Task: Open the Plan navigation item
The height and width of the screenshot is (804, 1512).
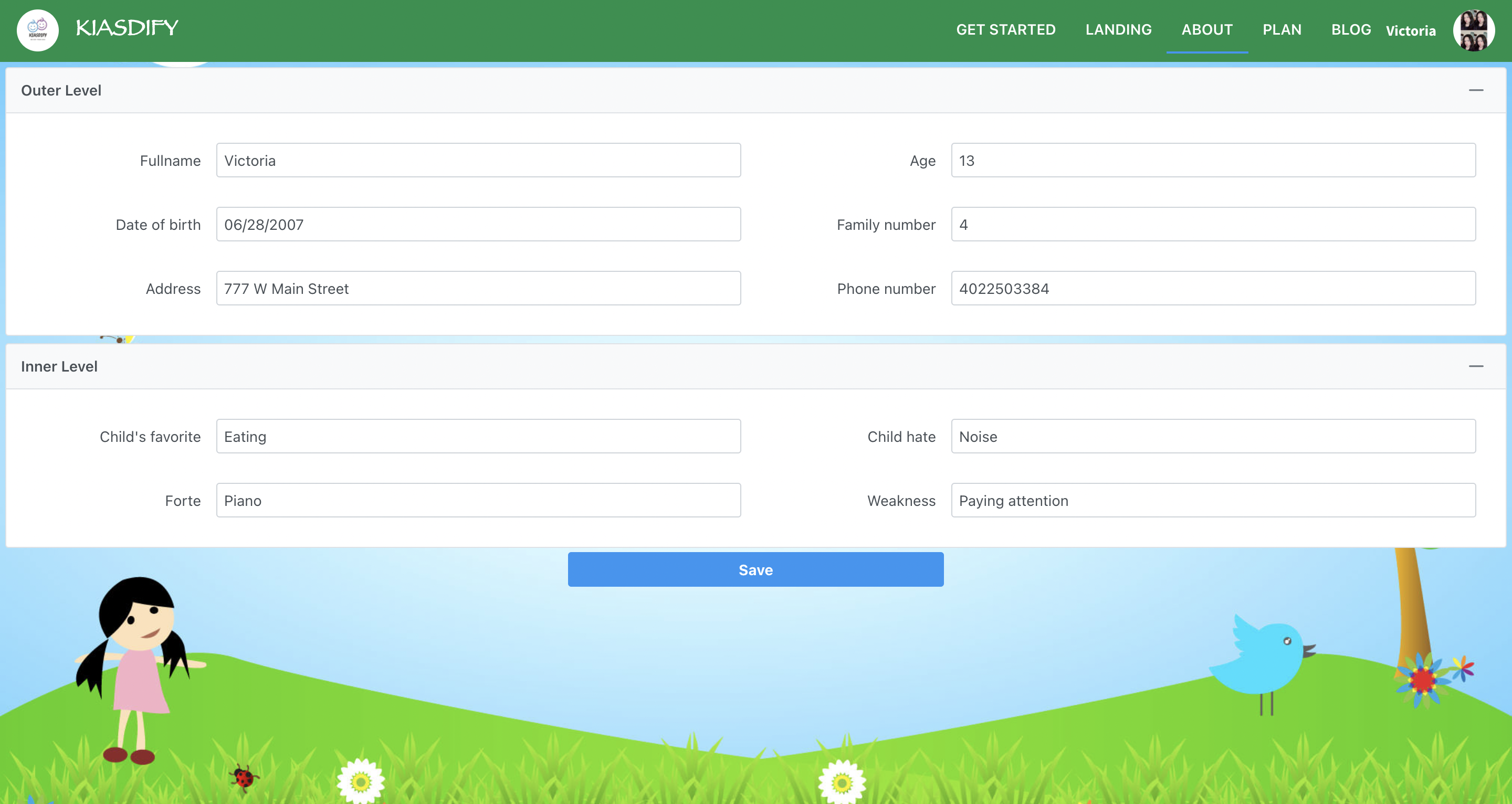Action: pyautogui.click(x=1282, y=30)
